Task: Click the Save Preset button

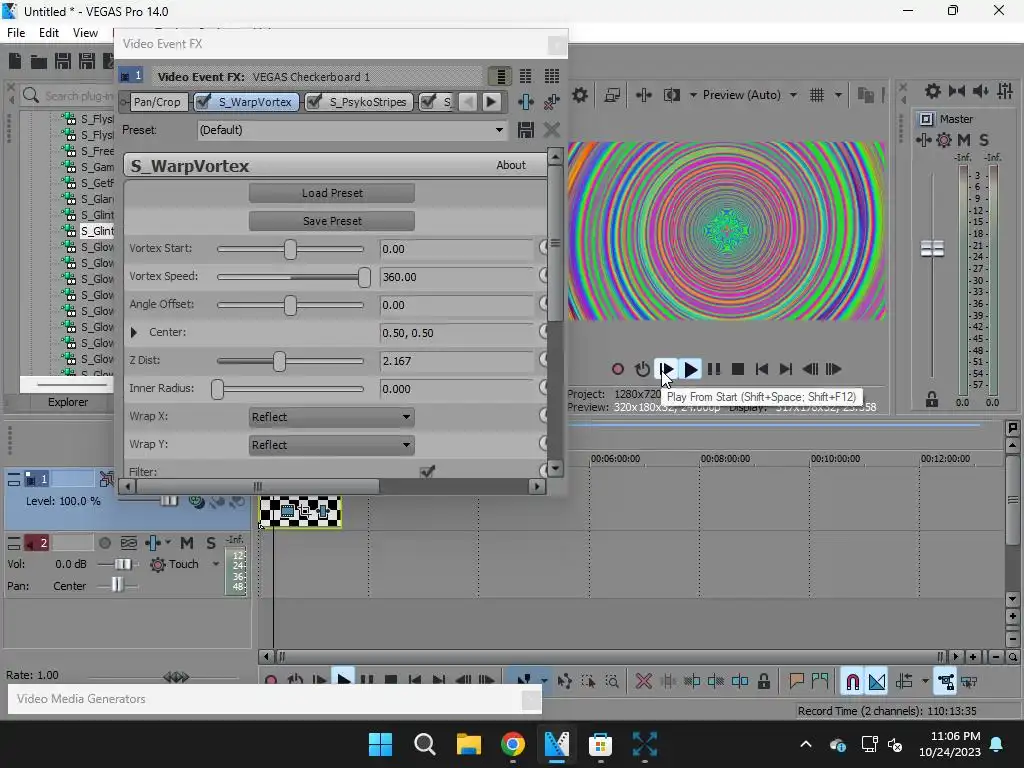Action: pos(332,221)
